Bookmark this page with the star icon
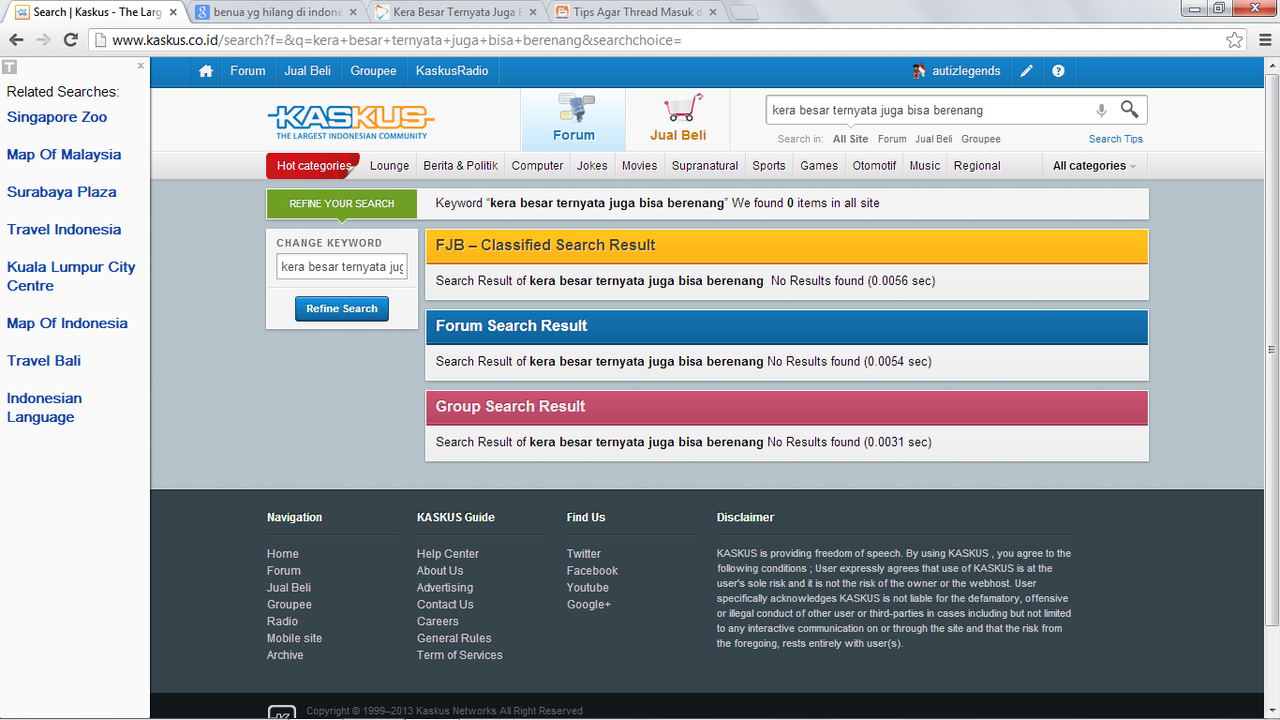Image resolution: width=1280 pixels, height=720 pixels. pyautogui.click(x=1235, y=40)
